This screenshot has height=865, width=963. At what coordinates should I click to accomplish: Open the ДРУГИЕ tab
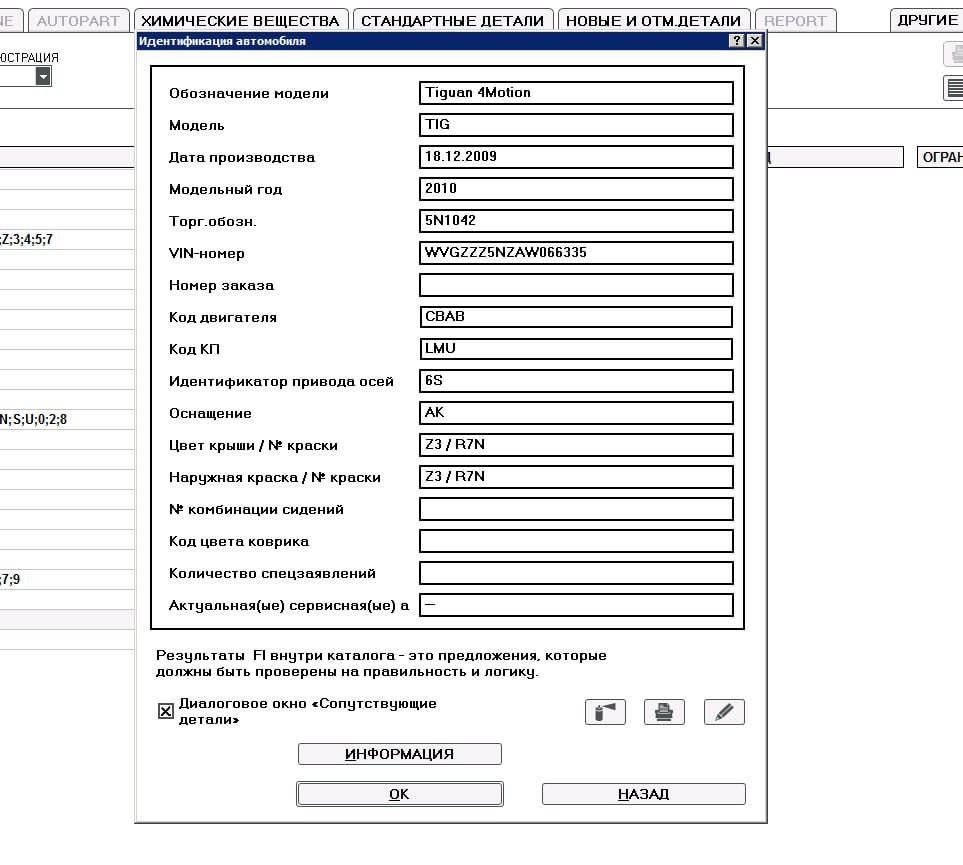point(927,20)
